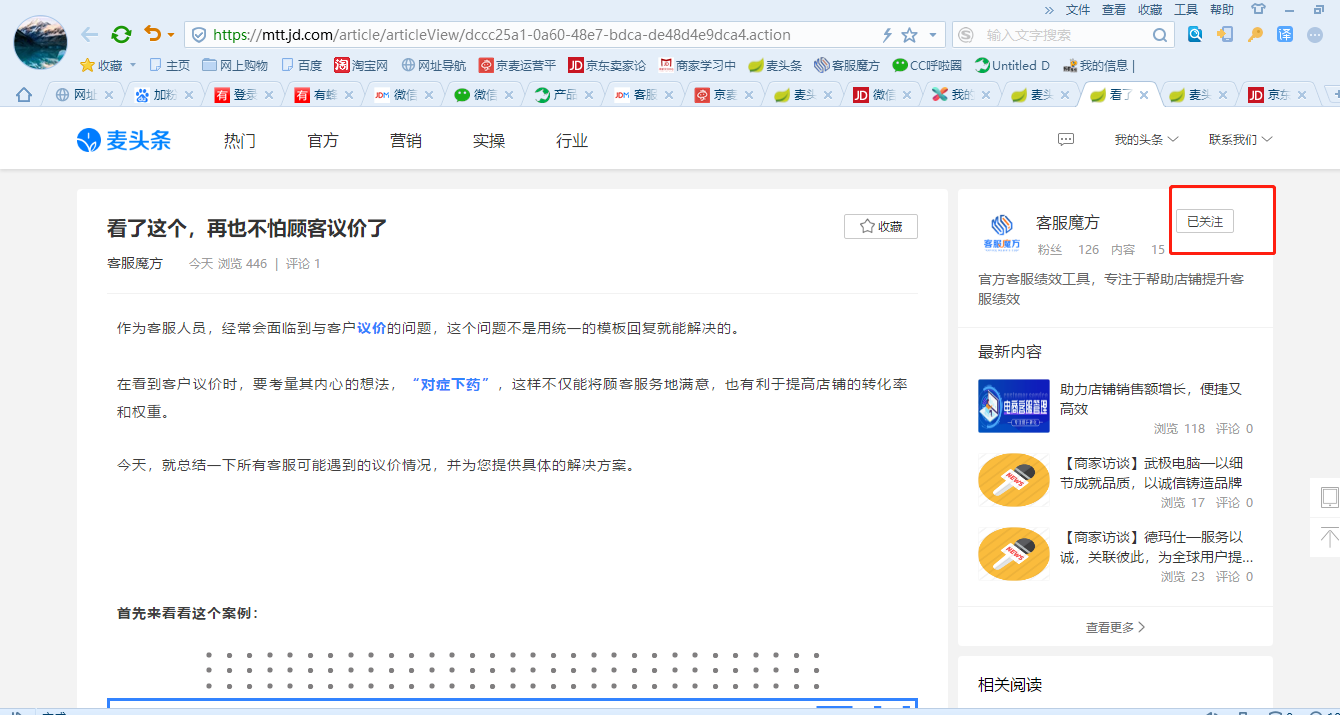1340x715 pixels.
Task: Open the 文件 menu
Action: coord(1078,9)
